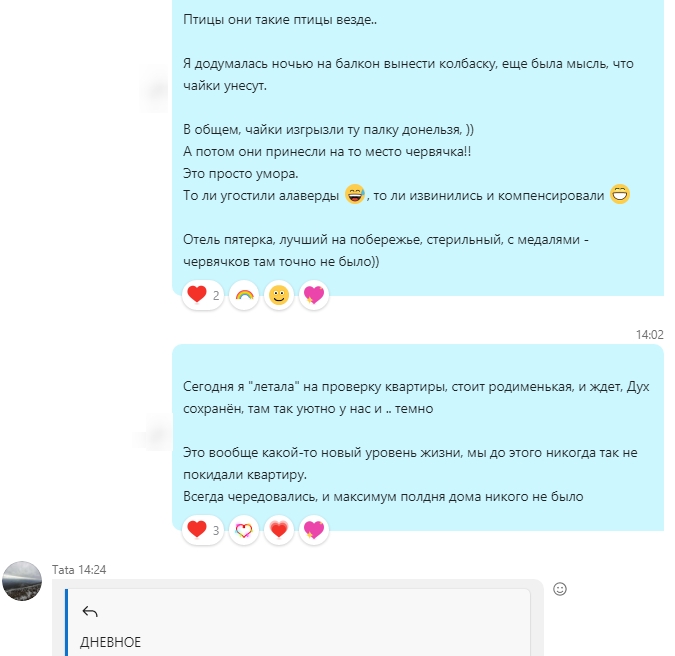
Task: Open the emoji reaction picker for Tata's message
Action: pyautogui.click(x=560, y=589)
